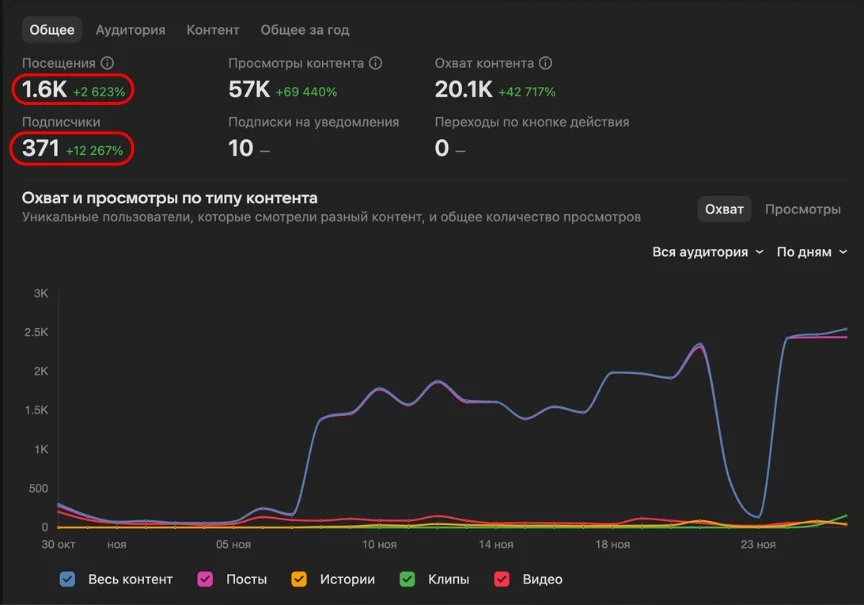Expand the По дням period dropdown
This screenshot has height=605, width=864.
[812, 252]
